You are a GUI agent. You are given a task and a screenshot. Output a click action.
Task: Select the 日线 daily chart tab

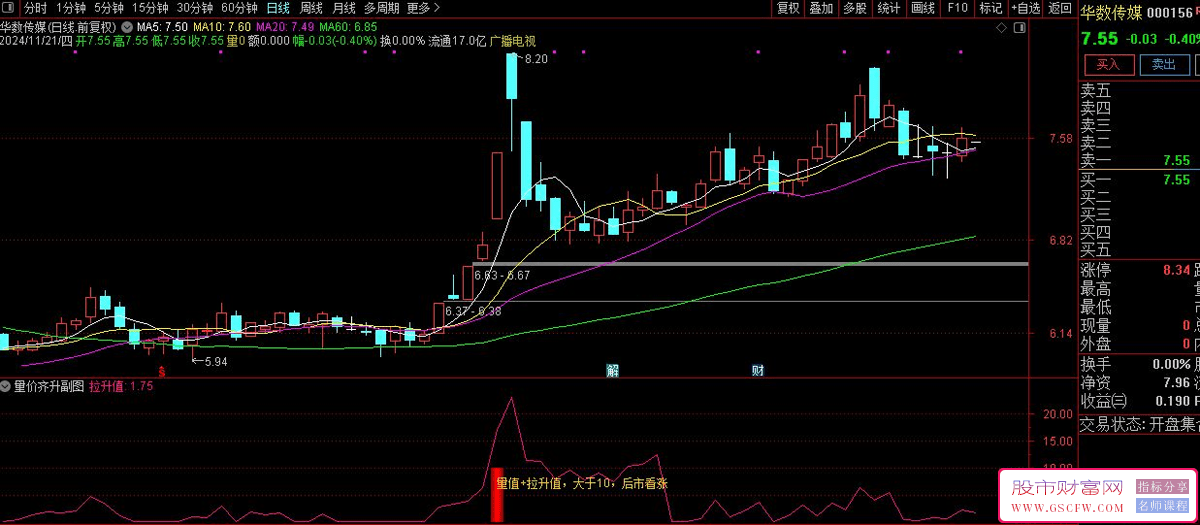point(278,8)
